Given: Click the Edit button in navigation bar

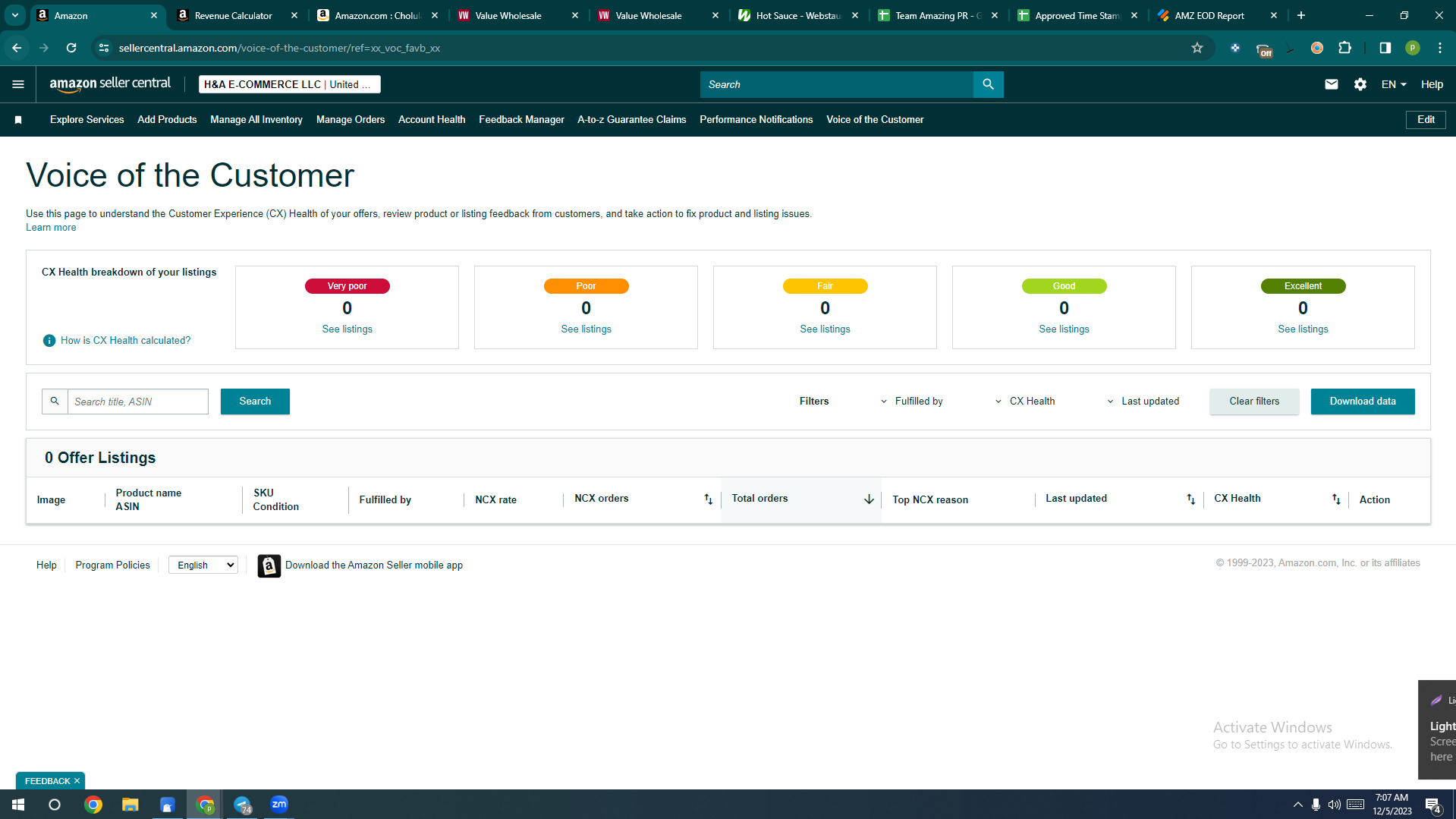Looking at the screenshot, I should (1426, 120).
